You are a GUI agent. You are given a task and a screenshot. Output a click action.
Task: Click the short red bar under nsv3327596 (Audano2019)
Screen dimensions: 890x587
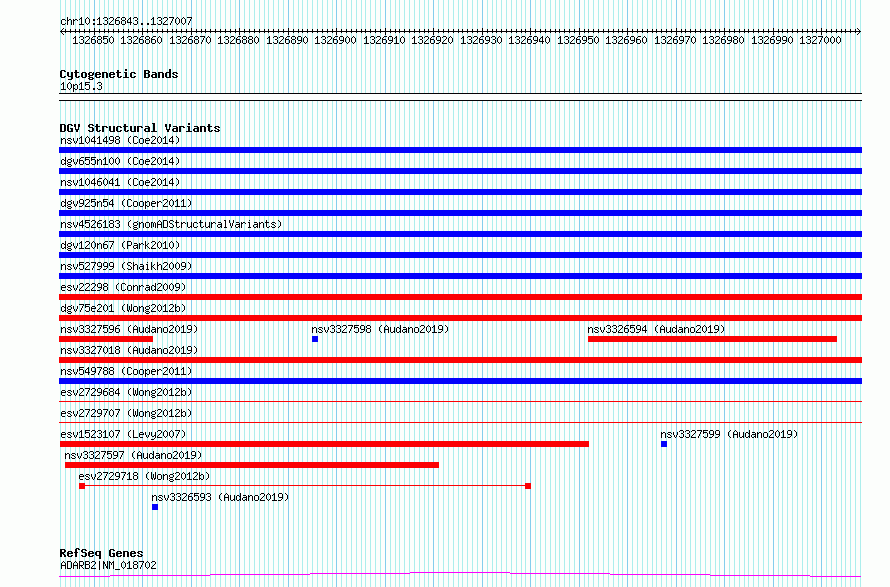pyautogui.click(x=106, y=339)
